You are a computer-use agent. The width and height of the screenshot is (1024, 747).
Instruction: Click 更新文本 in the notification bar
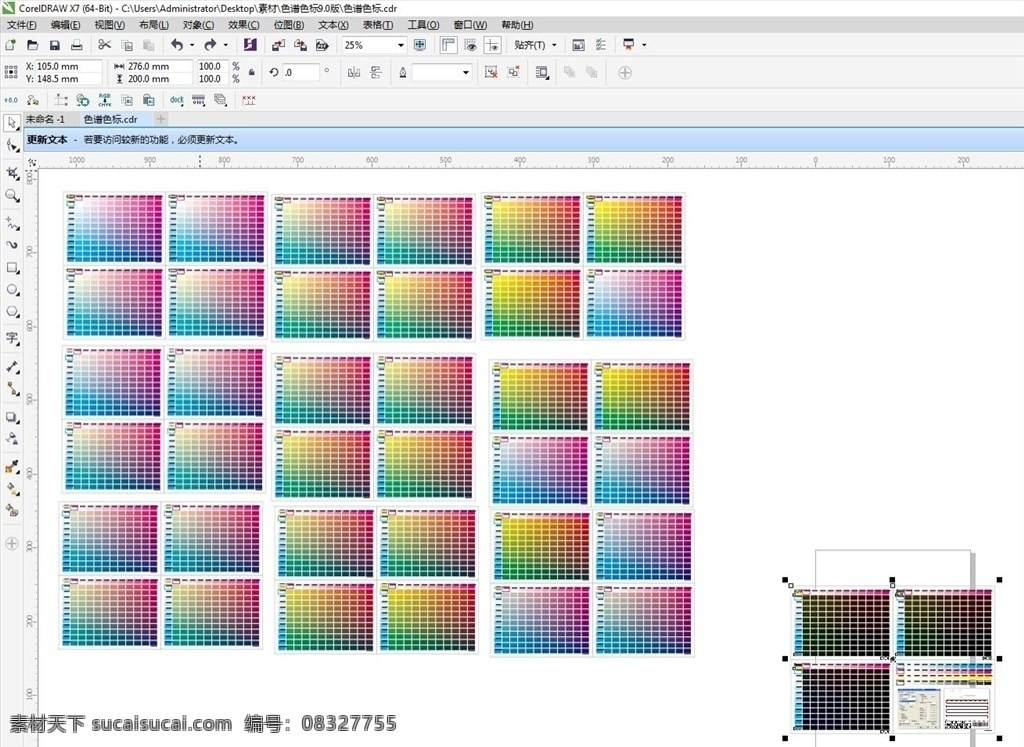(x=47, y=140)
